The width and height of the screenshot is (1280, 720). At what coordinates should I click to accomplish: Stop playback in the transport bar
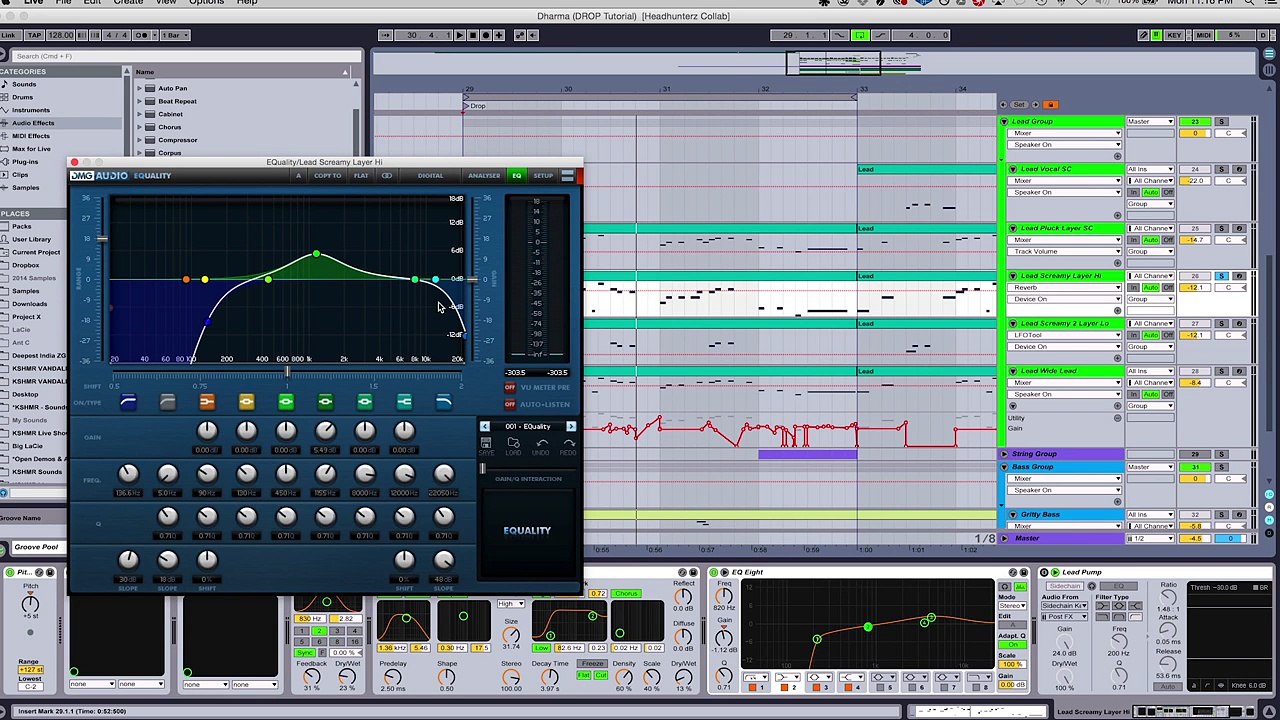tap(472, 35)
